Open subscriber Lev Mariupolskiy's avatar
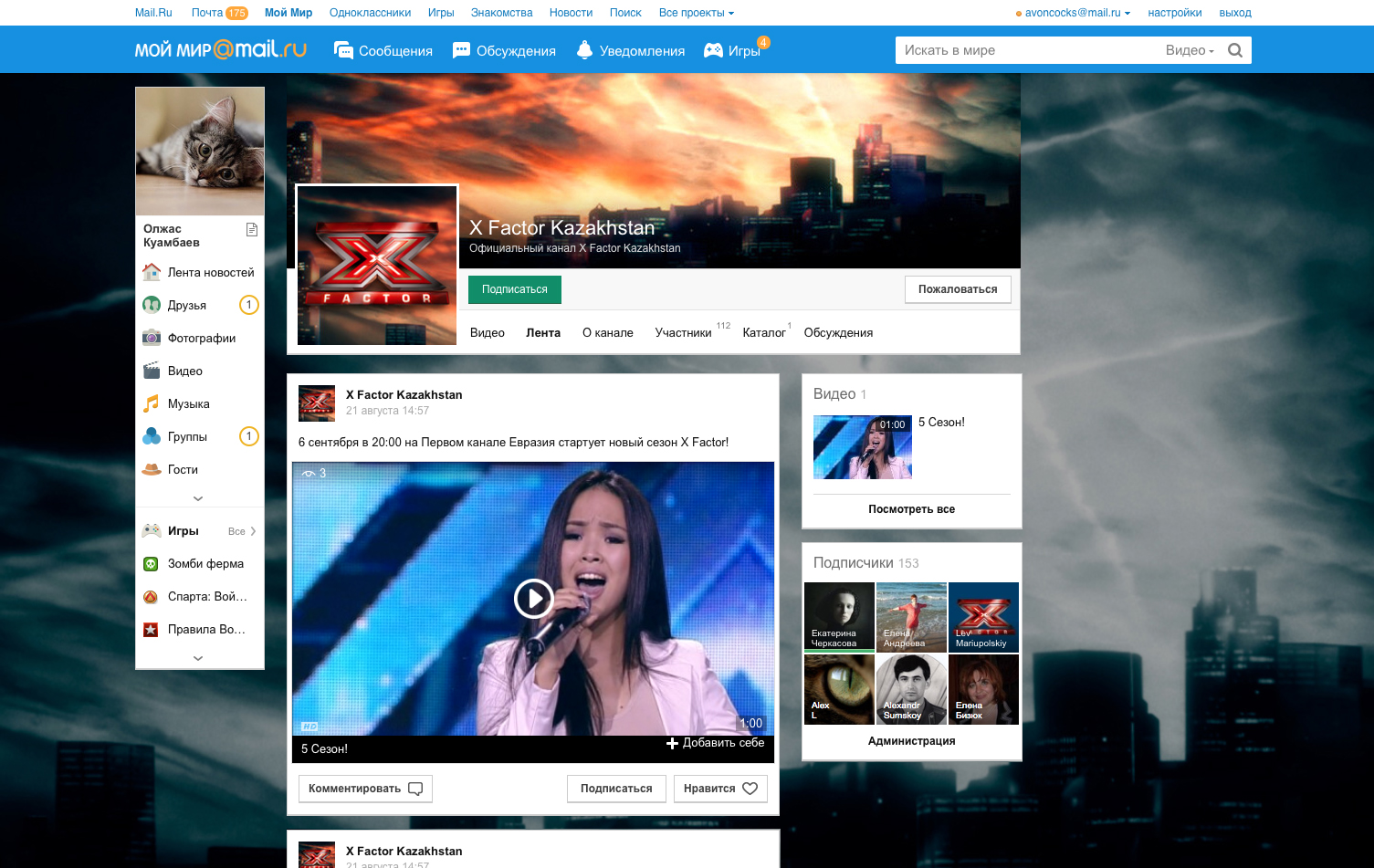Viewport: 1374px width, 868px height. [x=983, y=616]
